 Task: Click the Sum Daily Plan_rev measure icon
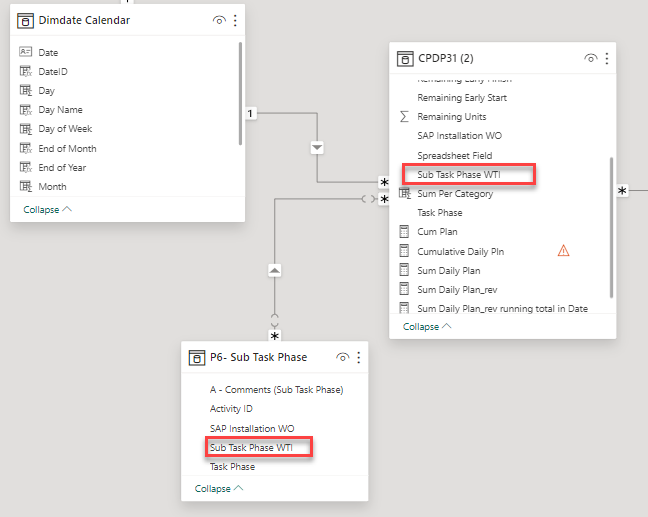tap(404, 289)
